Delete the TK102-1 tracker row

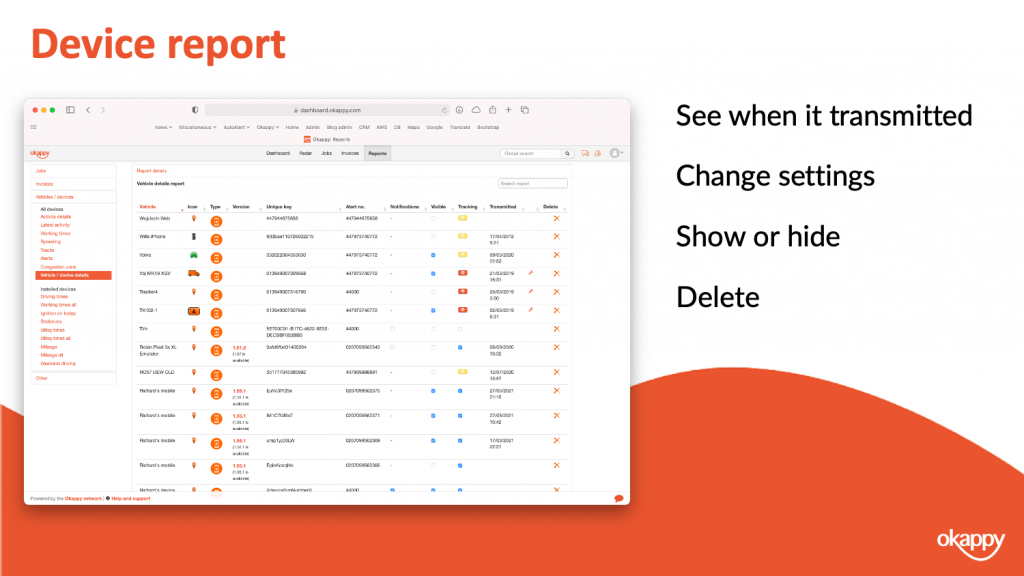[556, 310]
